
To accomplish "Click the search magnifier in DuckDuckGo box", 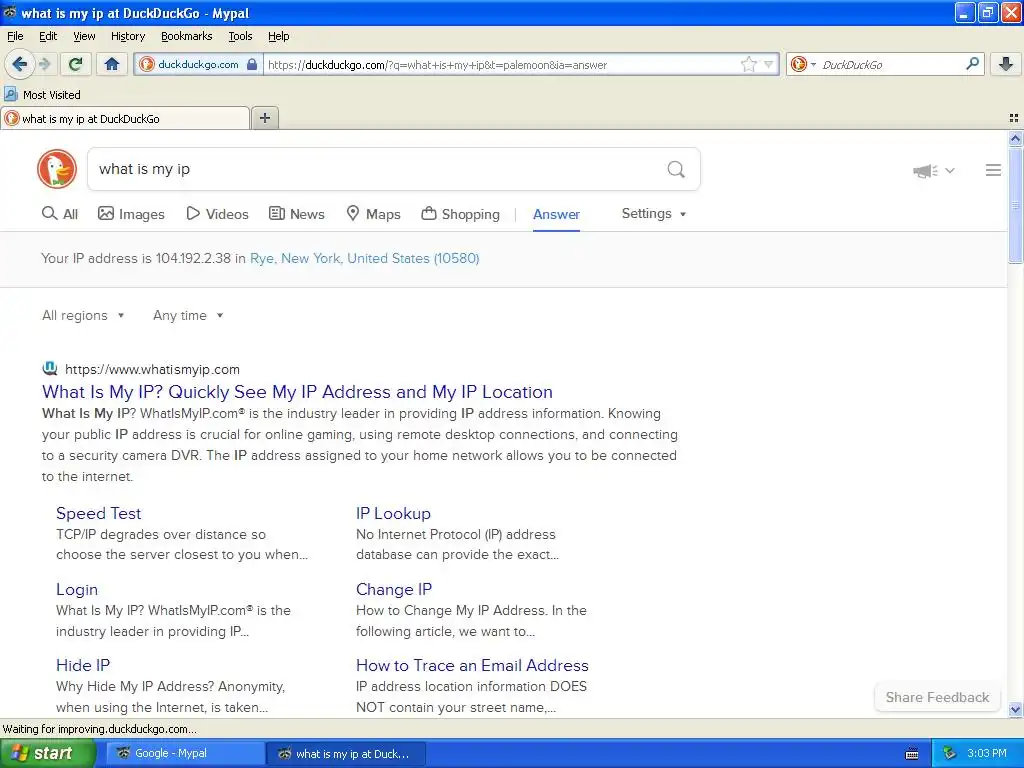I will pyautogui.click(x=676, y=169).
